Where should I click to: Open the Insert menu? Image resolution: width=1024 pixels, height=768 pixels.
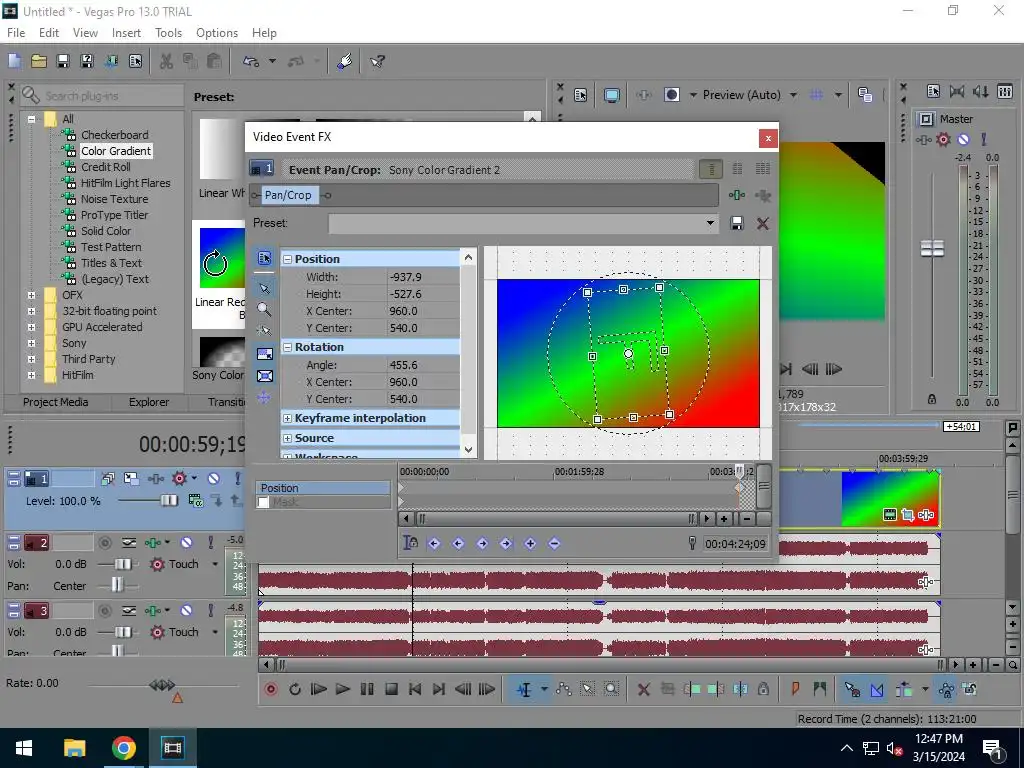click(x=126, y=33)
